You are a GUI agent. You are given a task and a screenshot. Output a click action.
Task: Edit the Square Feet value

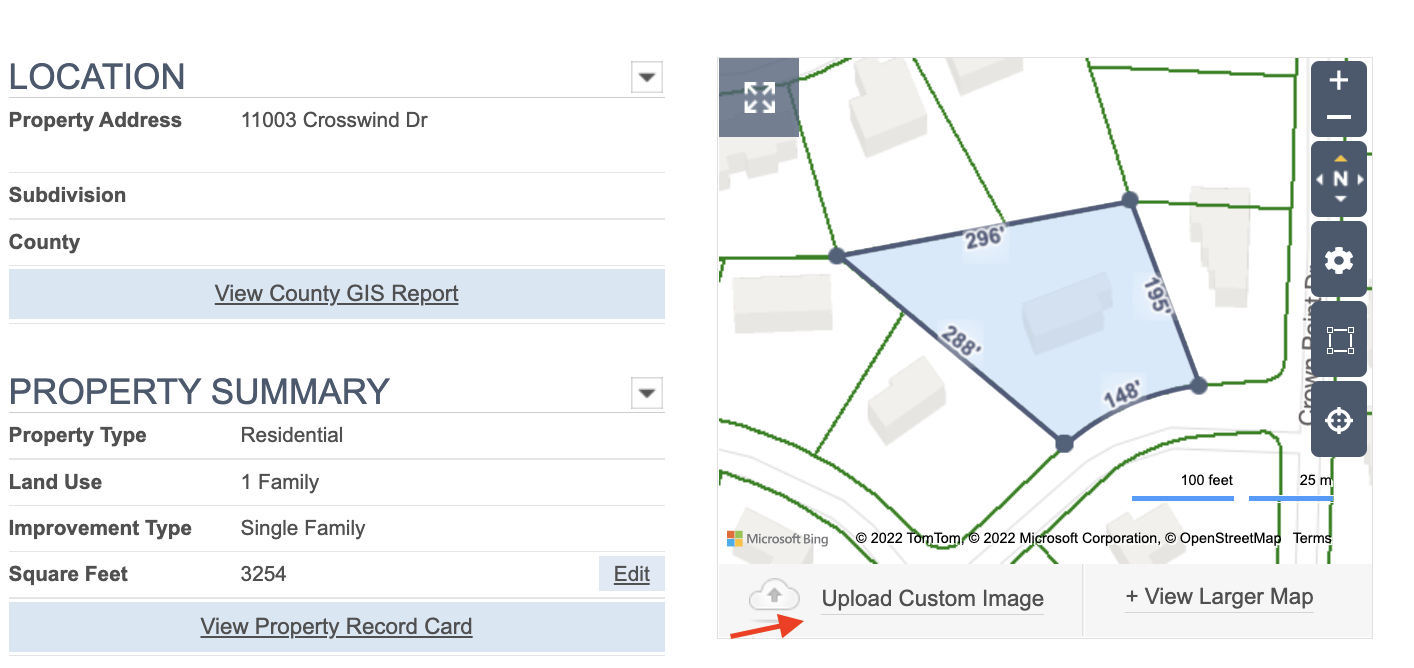click(x=631, y=574)
